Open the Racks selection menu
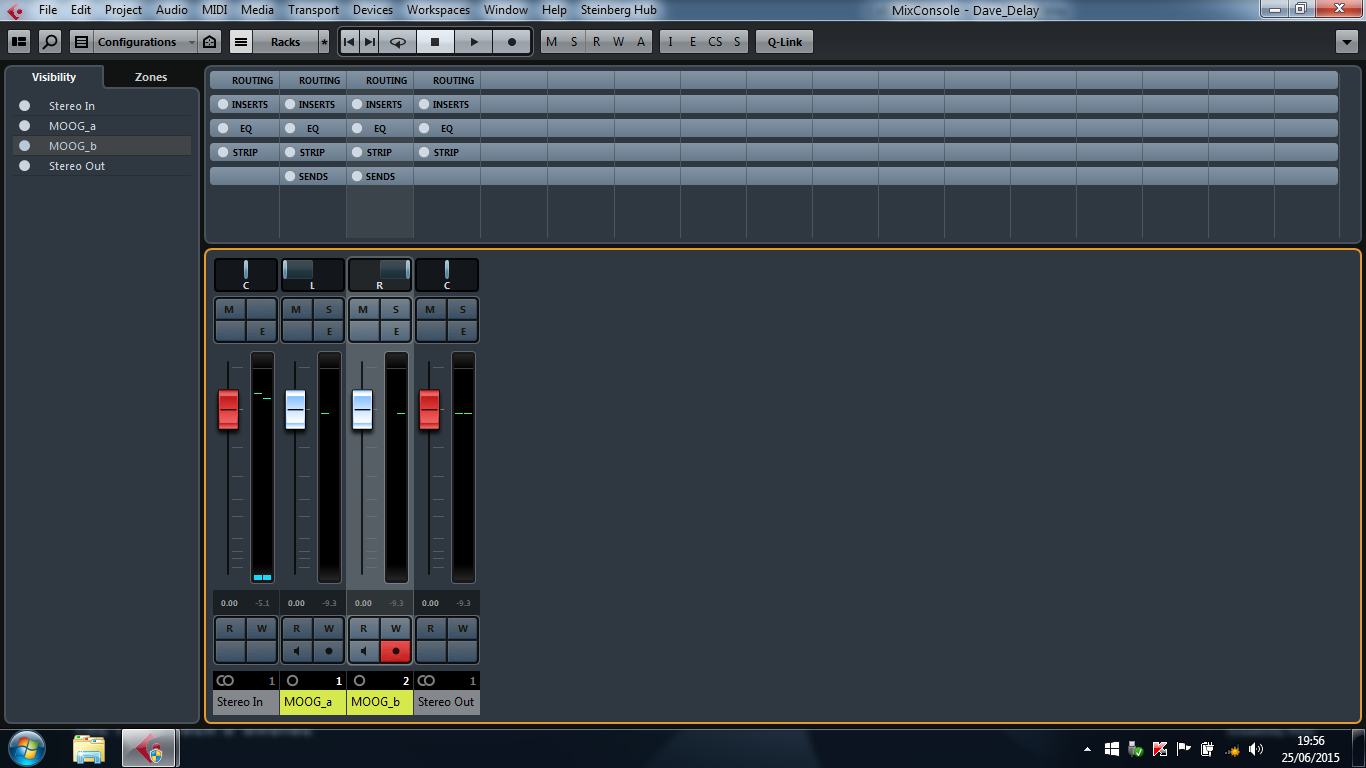The width and height of the screenshot is (1366, 768). (285, 42)
